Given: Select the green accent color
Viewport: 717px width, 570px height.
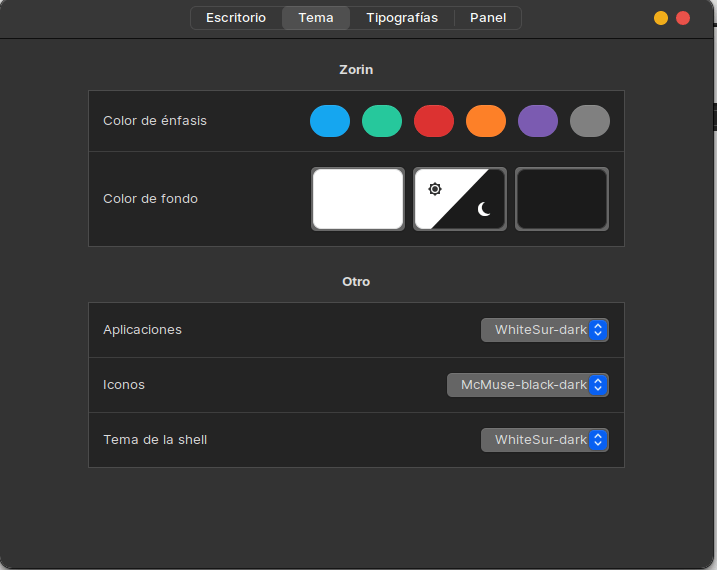Looking at the screenshot, I should click(381, 121).
